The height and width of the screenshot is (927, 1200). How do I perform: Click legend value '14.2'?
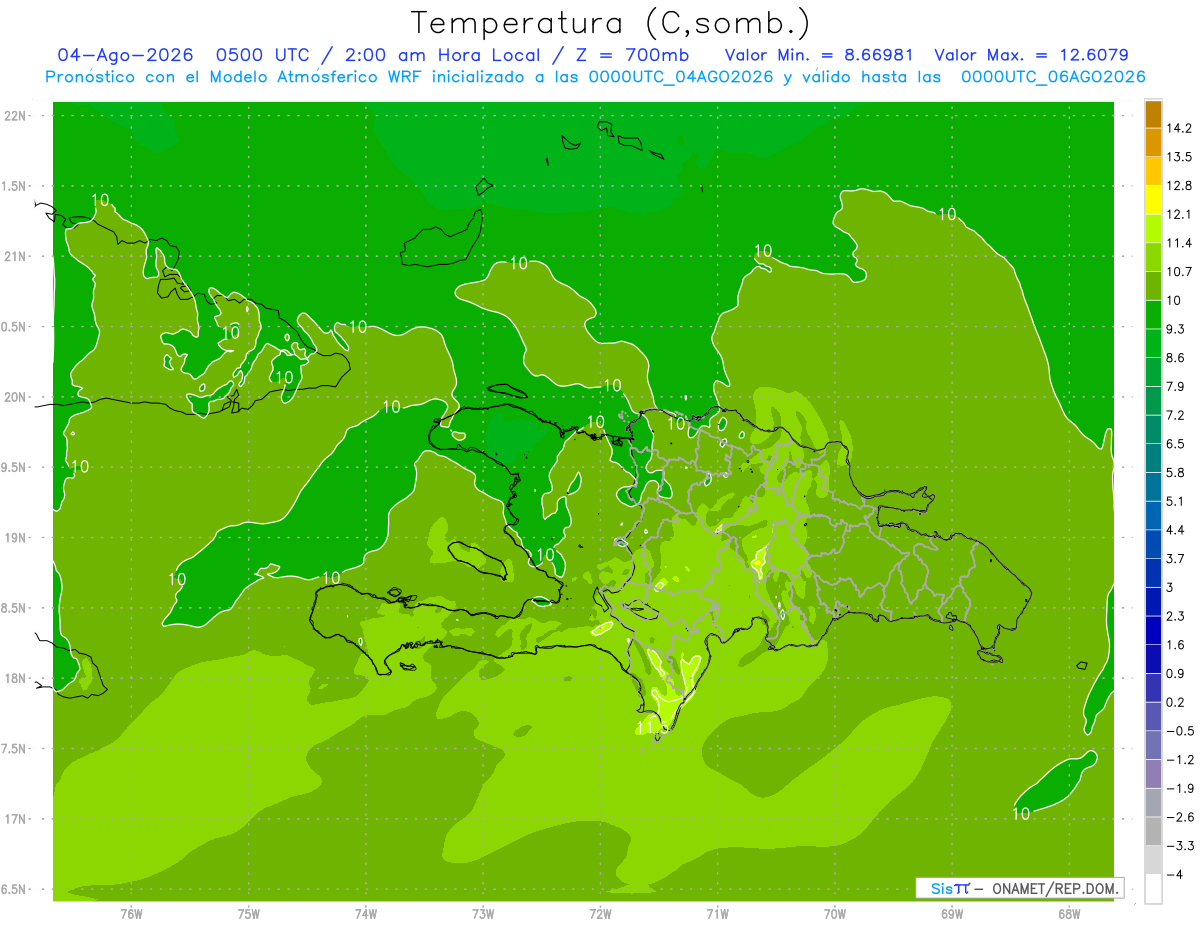[x=1180, y=128]
